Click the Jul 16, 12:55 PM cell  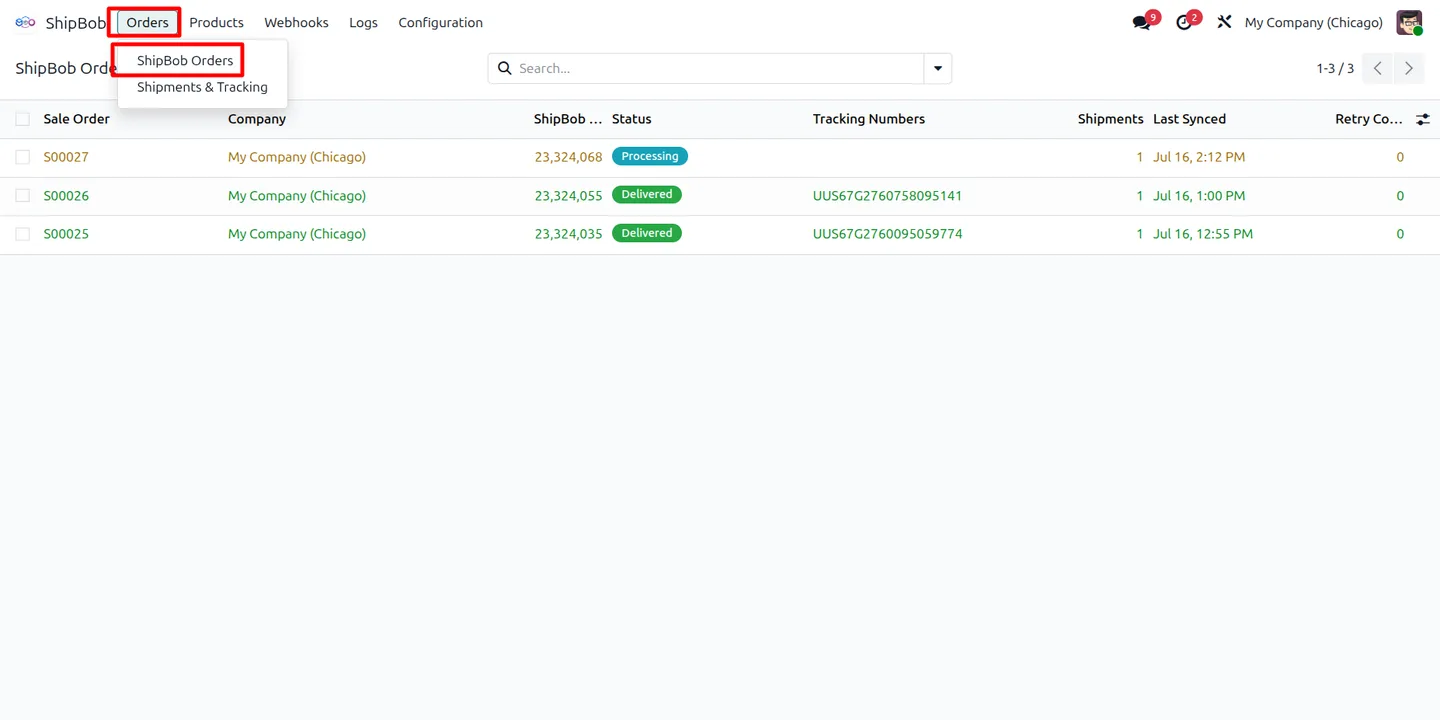(1203, 234)
